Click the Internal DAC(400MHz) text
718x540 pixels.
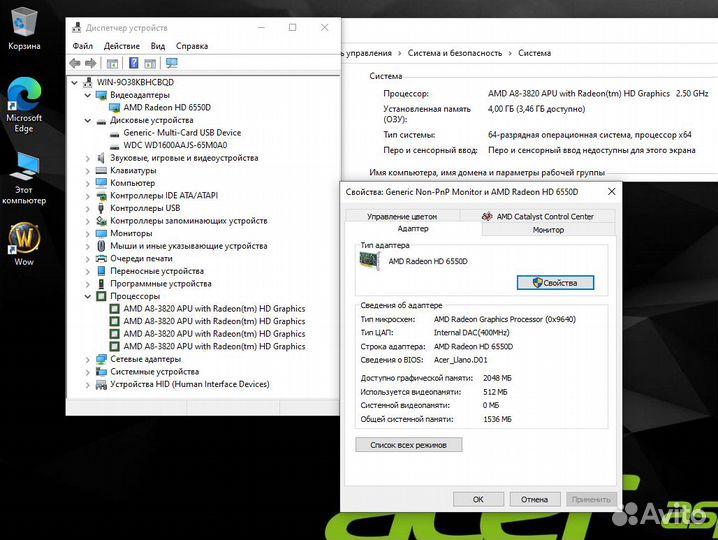(471, 333)
